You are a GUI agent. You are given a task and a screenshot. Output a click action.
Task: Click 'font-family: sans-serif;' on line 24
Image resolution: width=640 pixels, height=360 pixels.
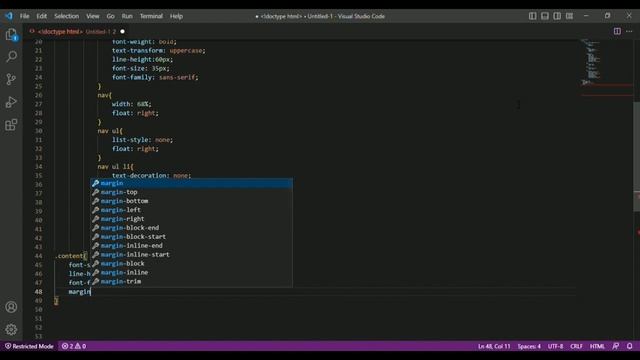tap(155, 77)
